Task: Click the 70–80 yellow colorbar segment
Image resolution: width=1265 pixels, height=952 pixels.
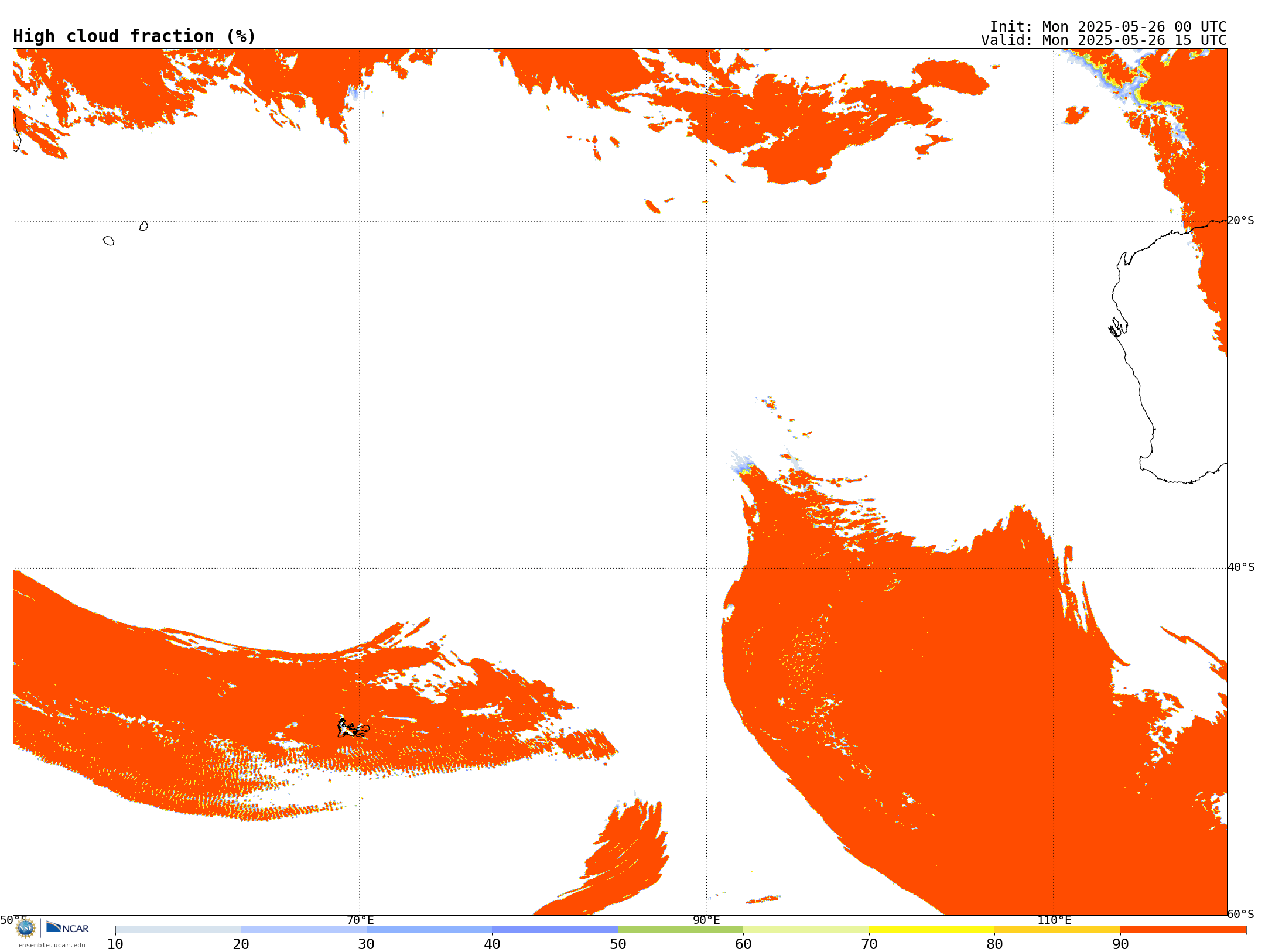Action: coord(932,930)
